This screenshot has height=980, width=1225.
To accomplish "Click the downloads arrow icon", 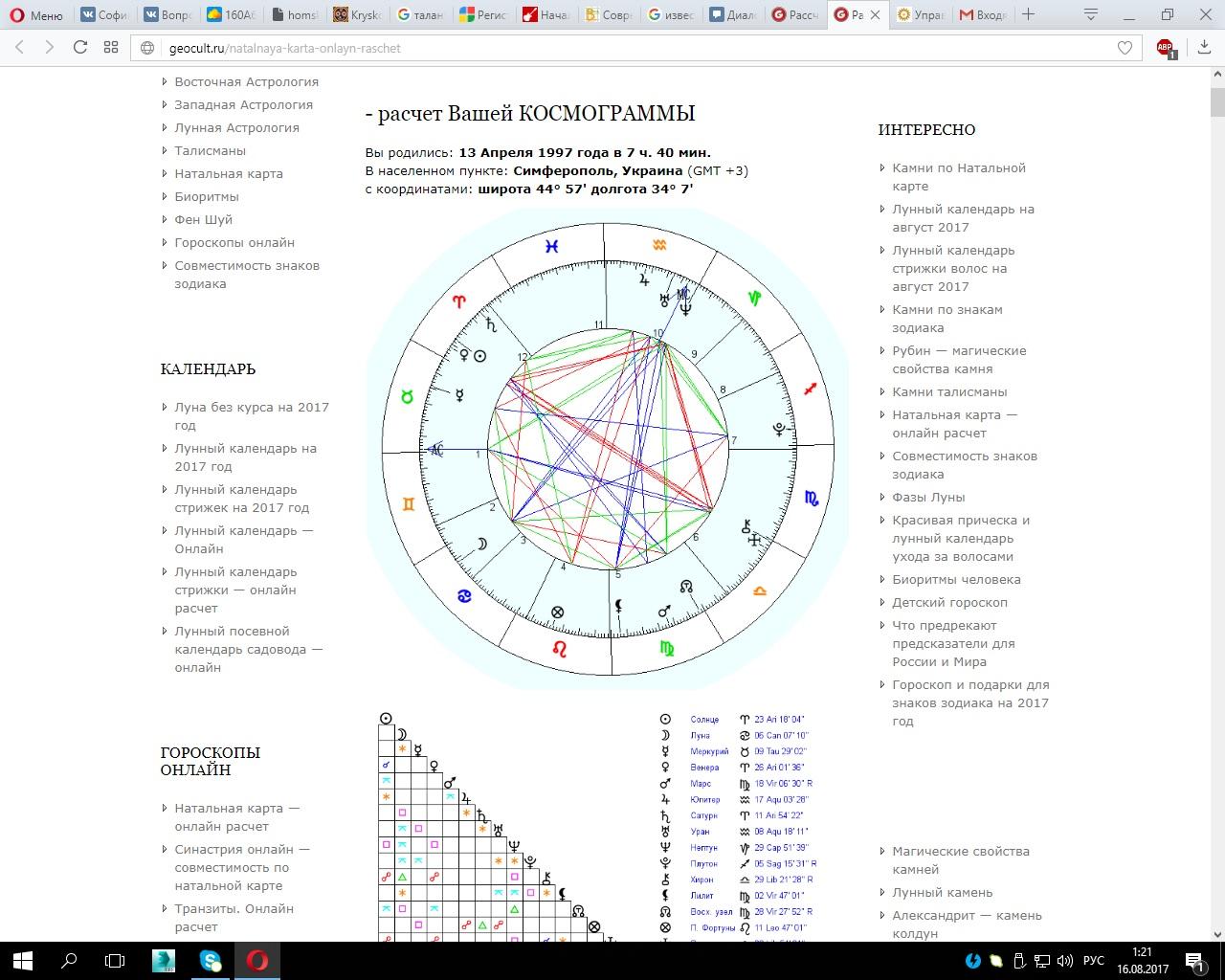I will point(1203,48).
